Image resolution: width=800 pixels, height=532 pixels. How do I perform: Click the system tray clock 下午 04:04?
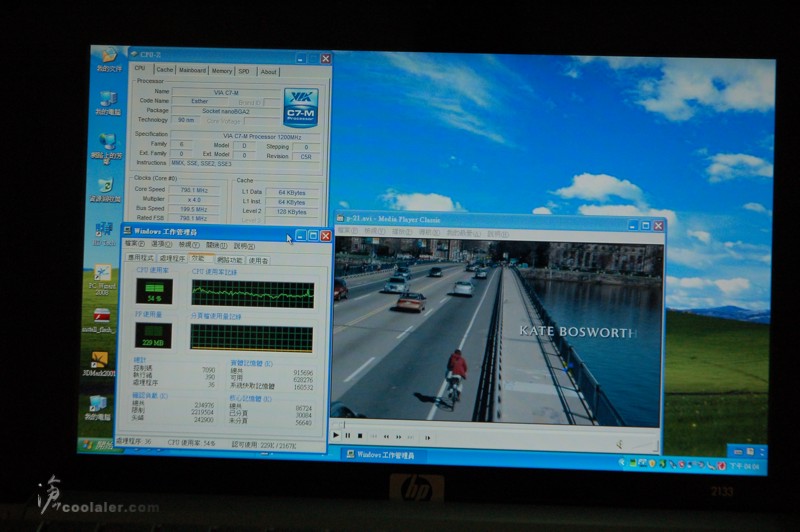click(744, 466)
